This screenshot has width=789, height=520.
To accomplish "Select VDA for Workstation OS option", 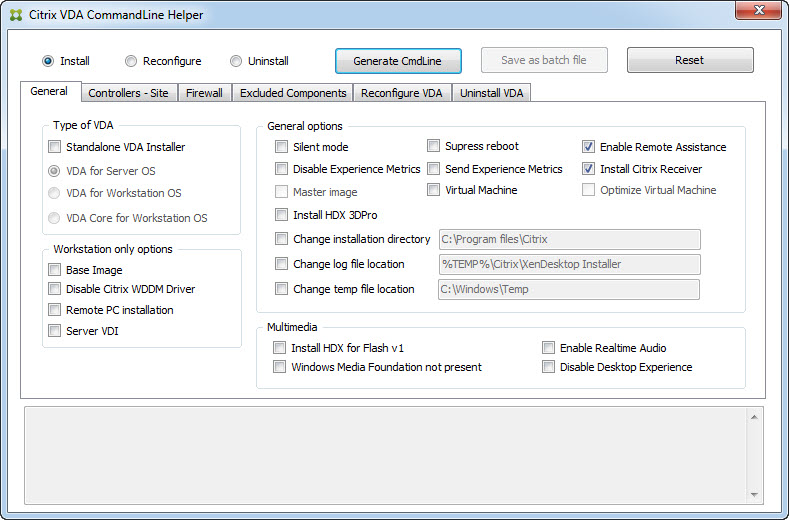I will point(54,193).
